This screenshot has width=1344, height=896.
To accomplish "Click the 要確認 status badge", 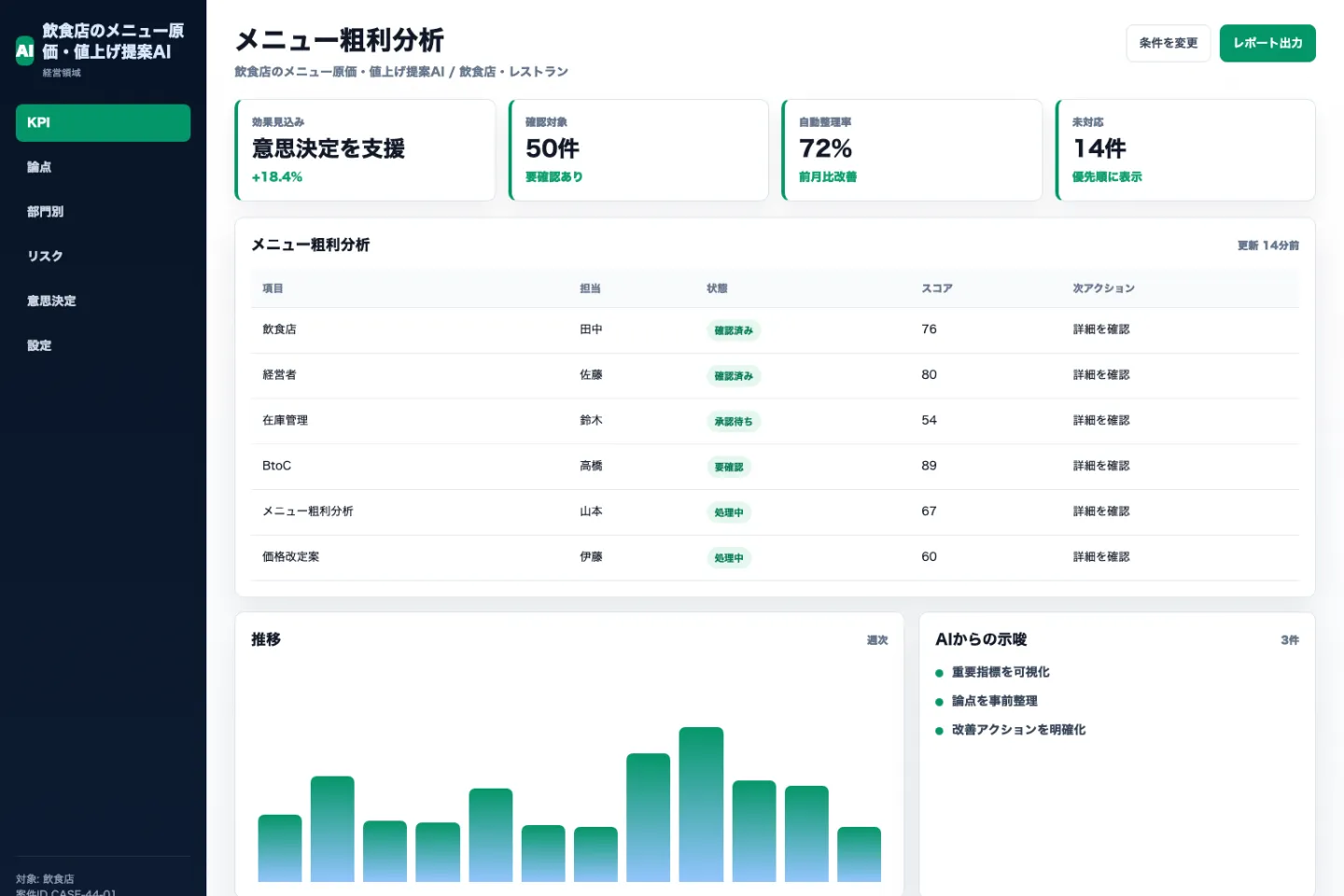I will click(x=729, y=467).
